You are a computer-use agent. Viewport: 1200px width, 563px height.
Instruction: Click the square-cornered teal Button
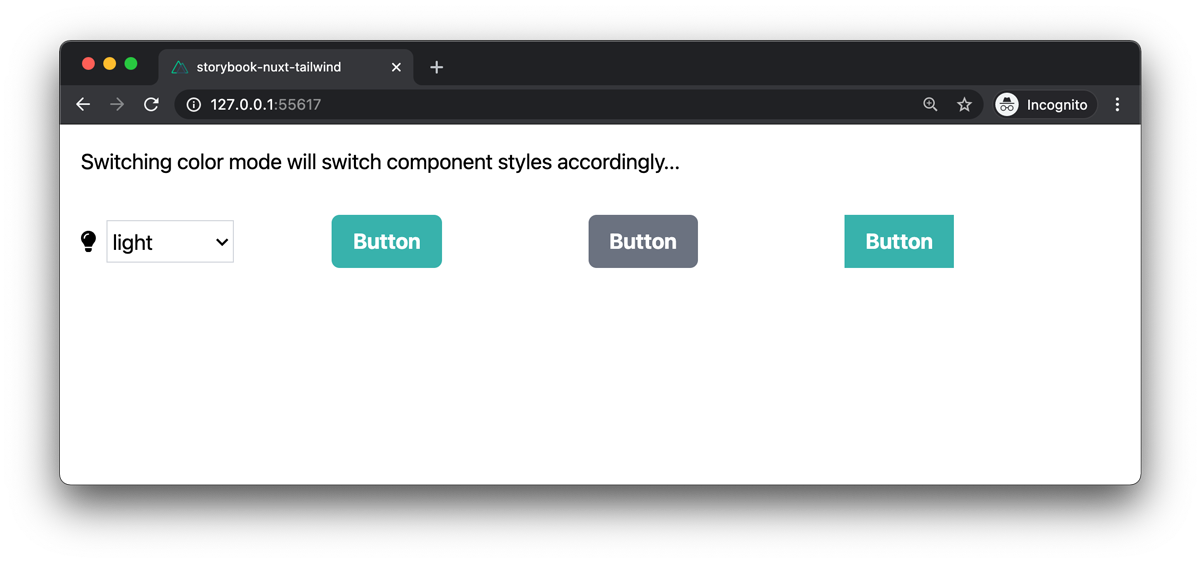coord(899,241)
